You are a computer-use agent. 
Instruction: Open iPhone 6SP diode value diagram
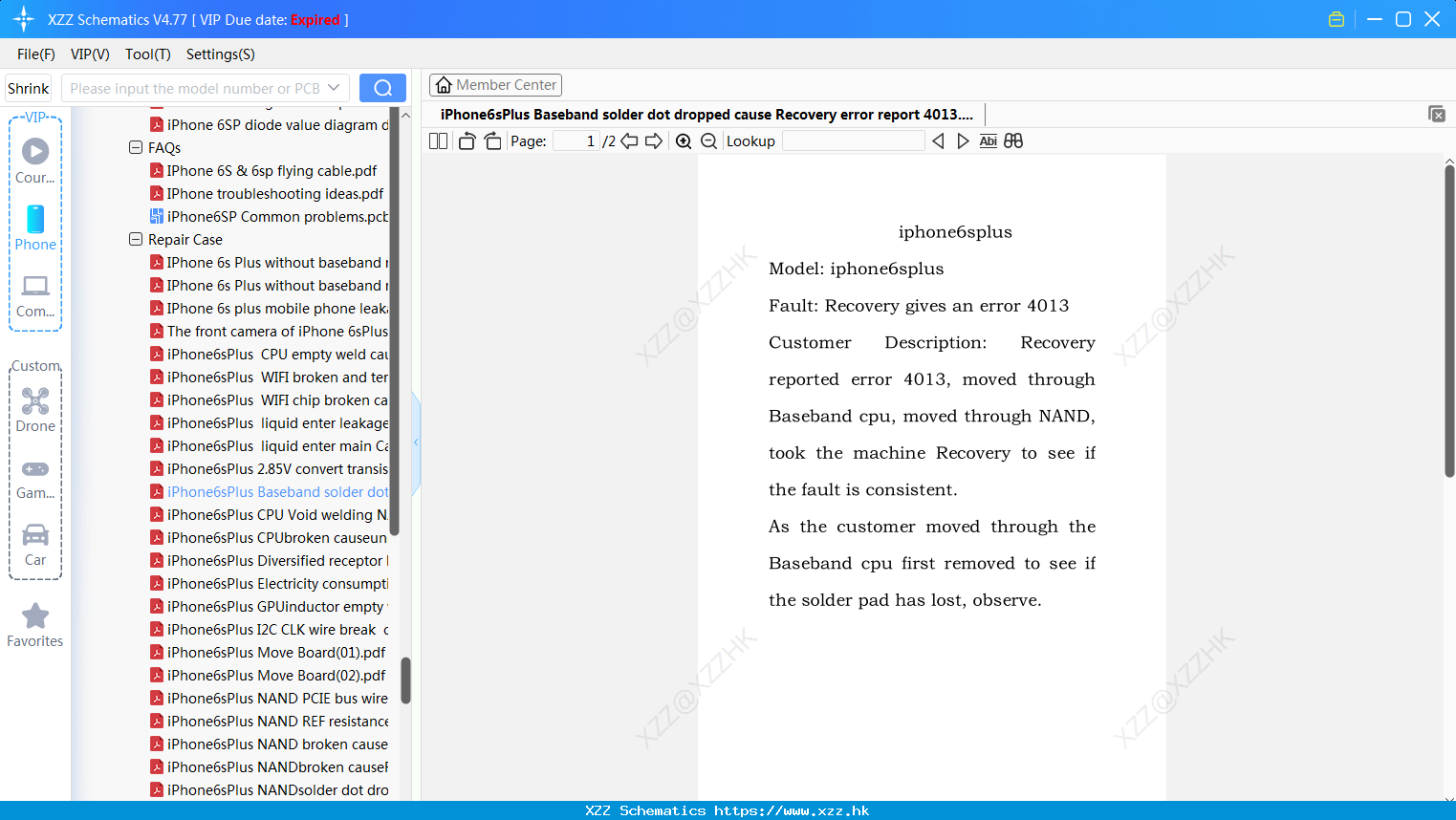pyautogui.click(x=270, y=125)
